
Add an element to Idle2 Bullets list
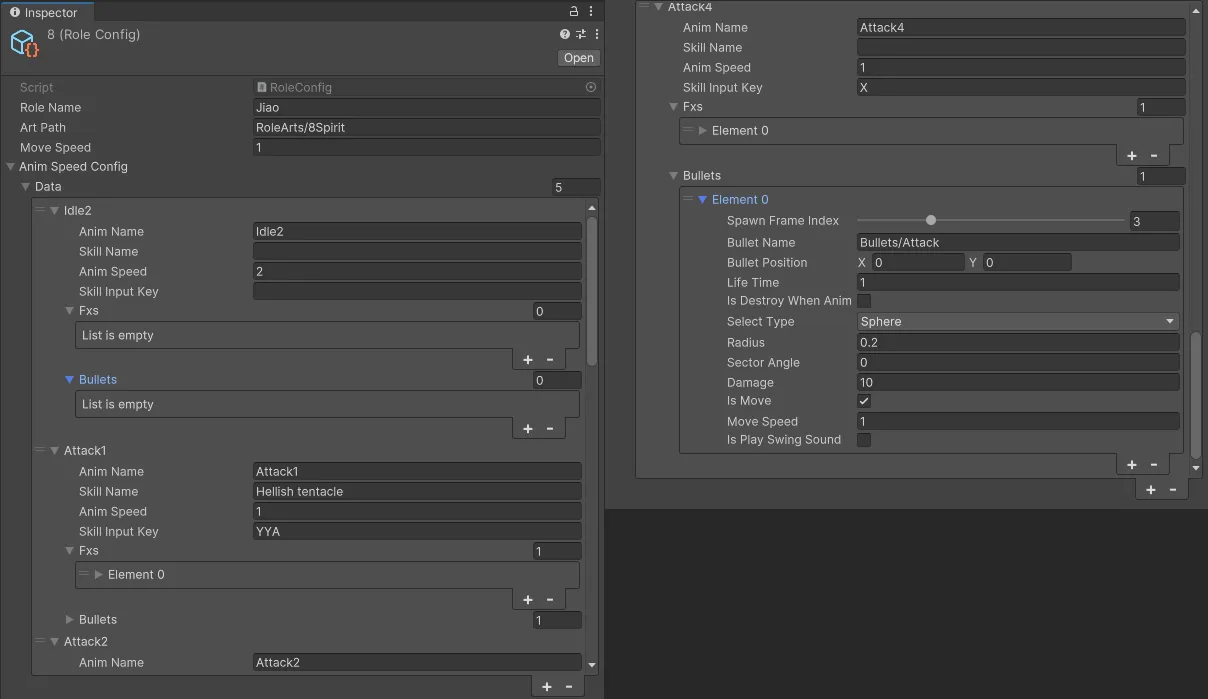point(527,428)
